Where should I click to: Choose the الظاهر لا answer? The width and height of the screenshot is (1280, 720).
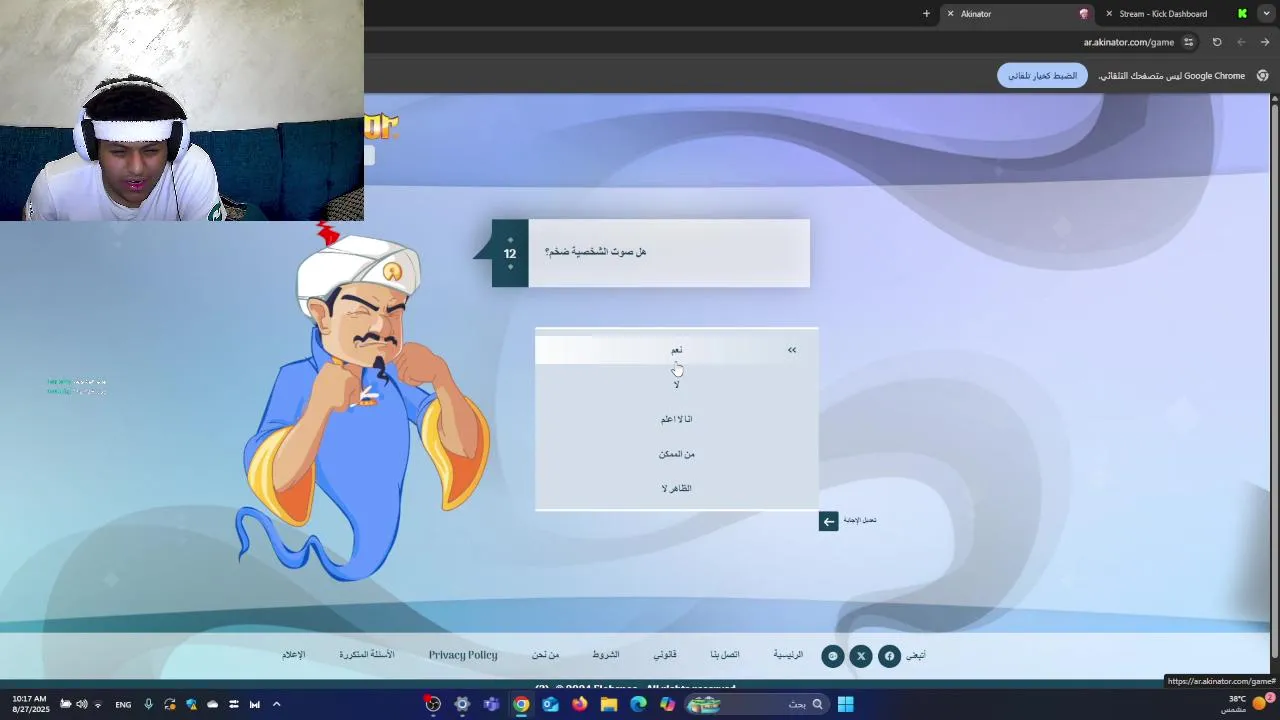(677, 488)
